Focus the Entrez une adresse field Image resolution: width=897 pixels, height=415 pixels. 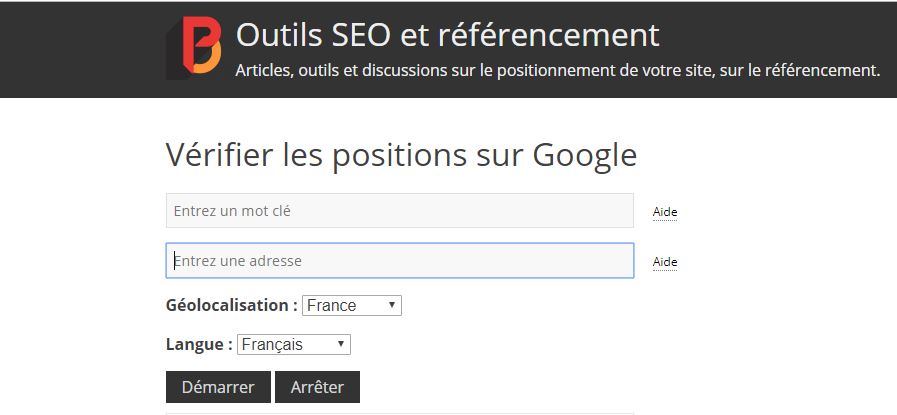pyautogui.click(x=399, y=261)
